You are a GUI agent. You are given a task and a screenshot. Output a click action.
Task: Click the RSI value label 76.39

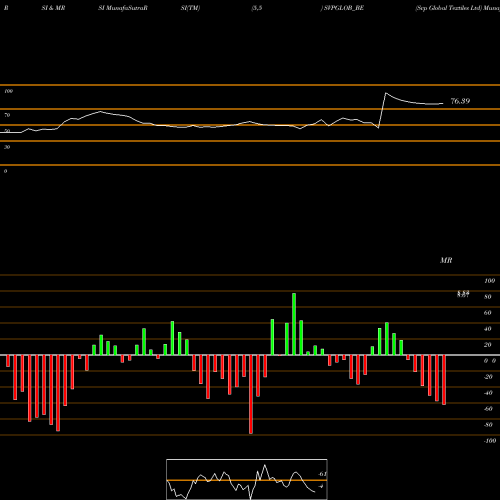[x=460, y=101]
